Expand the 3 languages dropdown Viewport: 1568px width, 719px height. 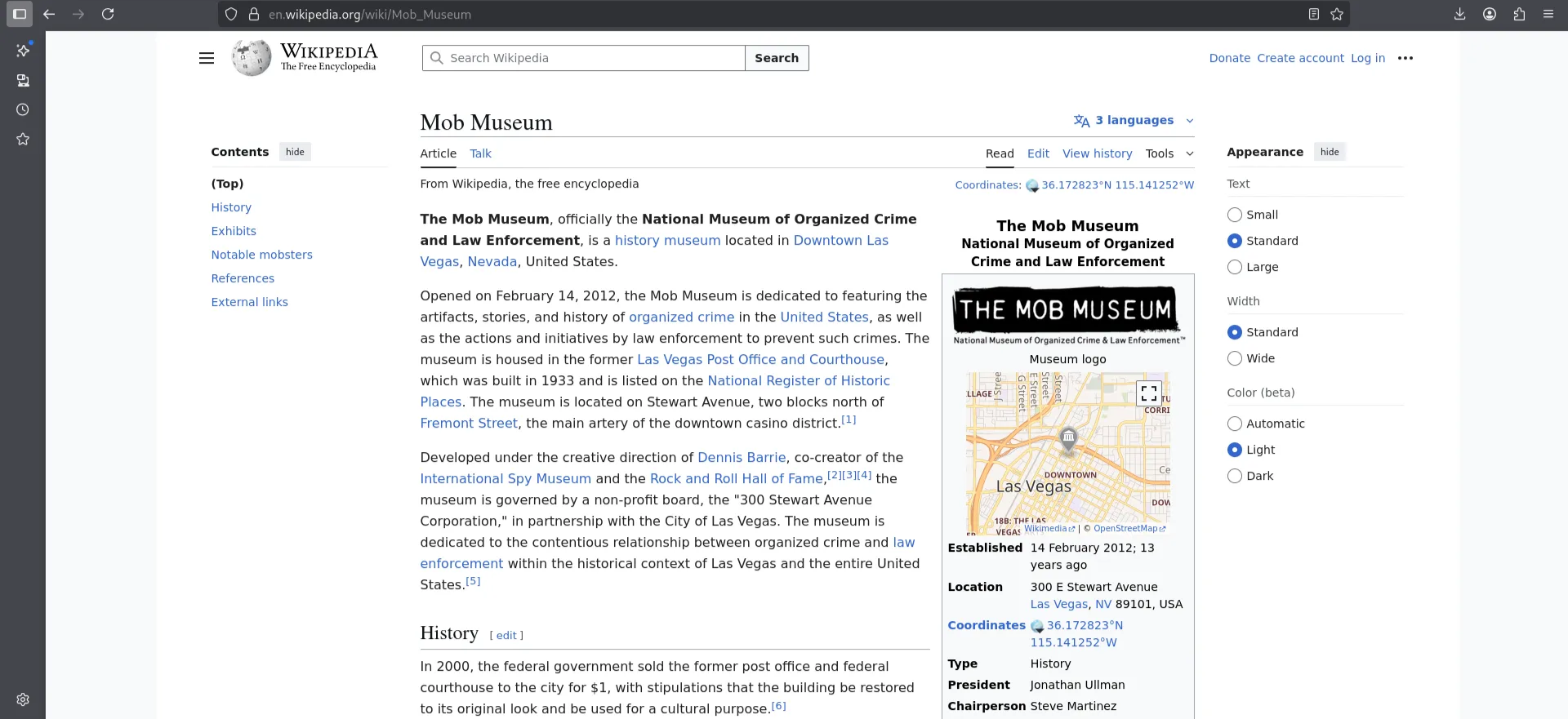[1134, 120]
